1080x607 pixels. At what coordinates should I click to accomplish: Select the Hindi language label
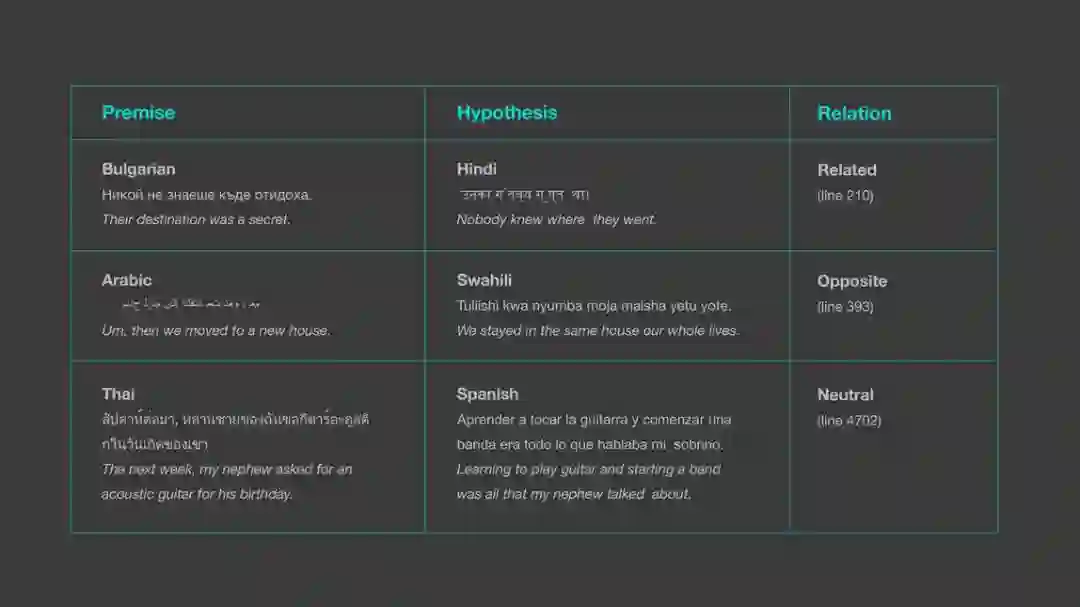click(476, 169)
